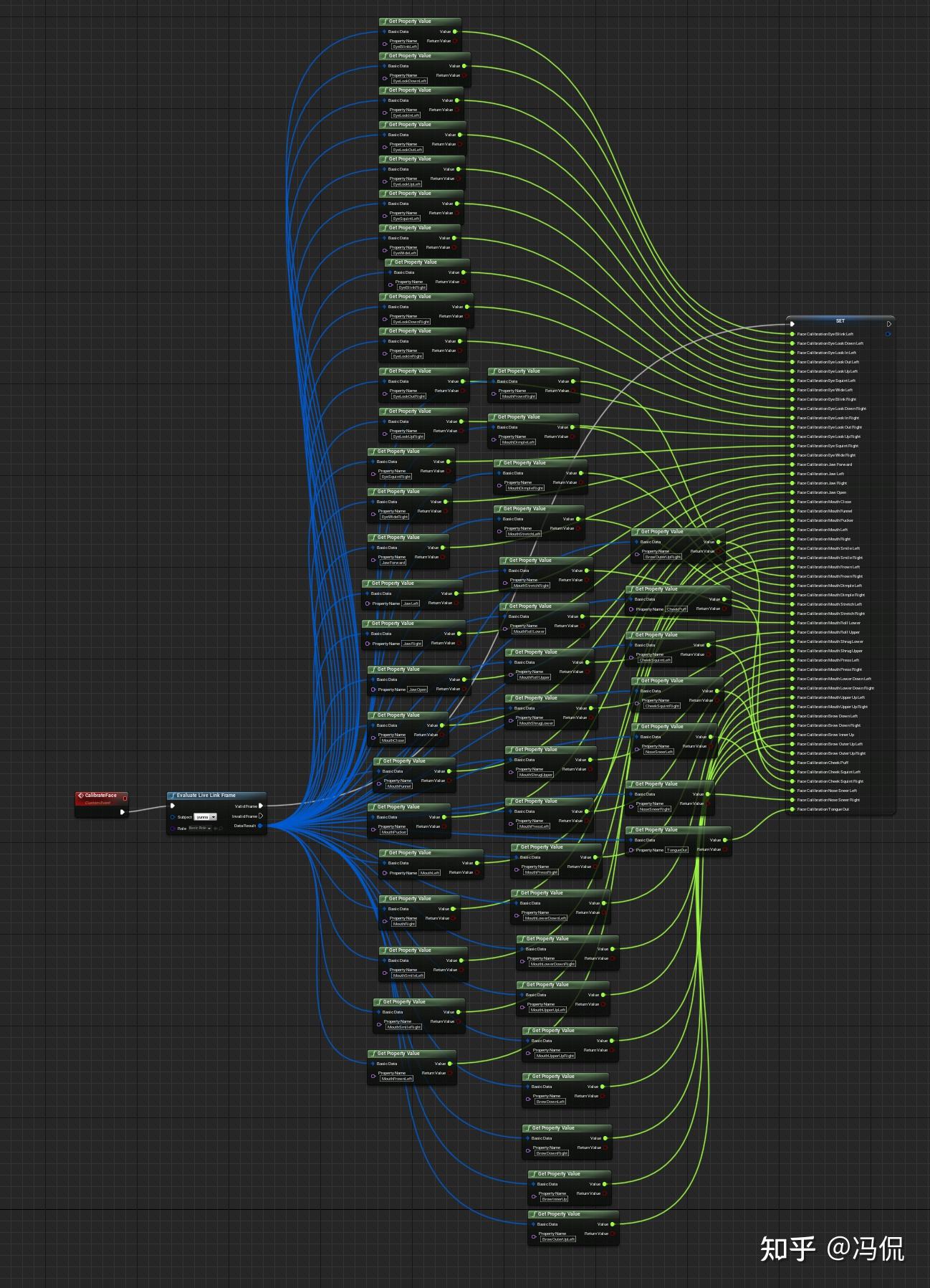The width and height of the screenshot is (930, 1288).
Task: Click 'Face Calibration Cheek Squint Right' label
Action: [830, 781]
